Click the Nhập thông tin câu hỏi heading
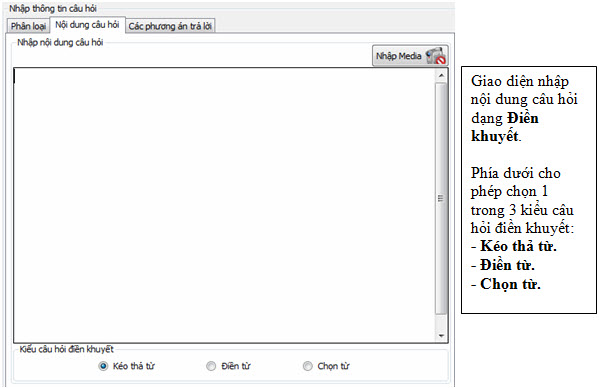The image size is (599, 388). point(53,8)
